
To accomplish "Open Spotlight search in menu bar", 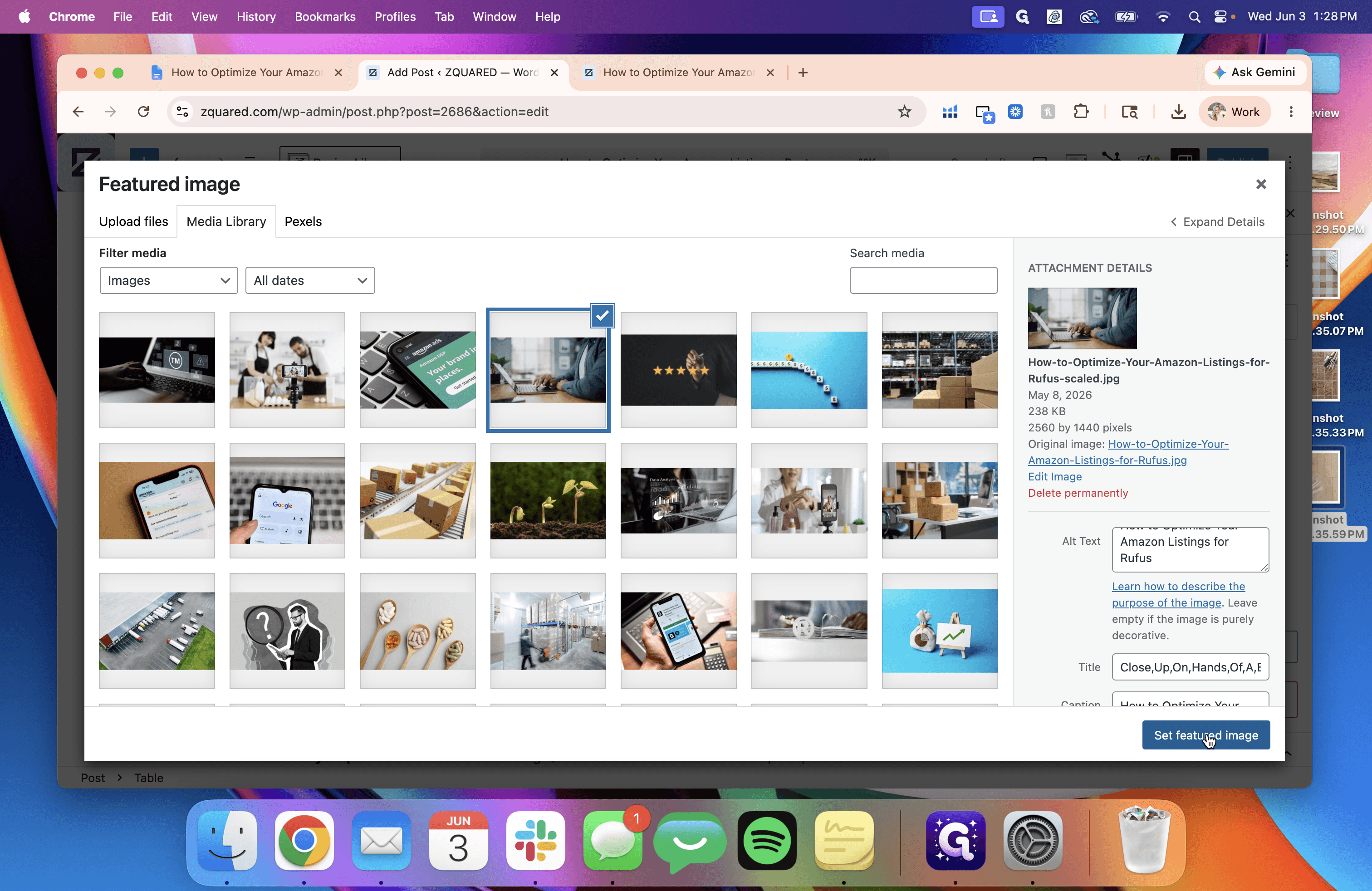I will 1194,17.
